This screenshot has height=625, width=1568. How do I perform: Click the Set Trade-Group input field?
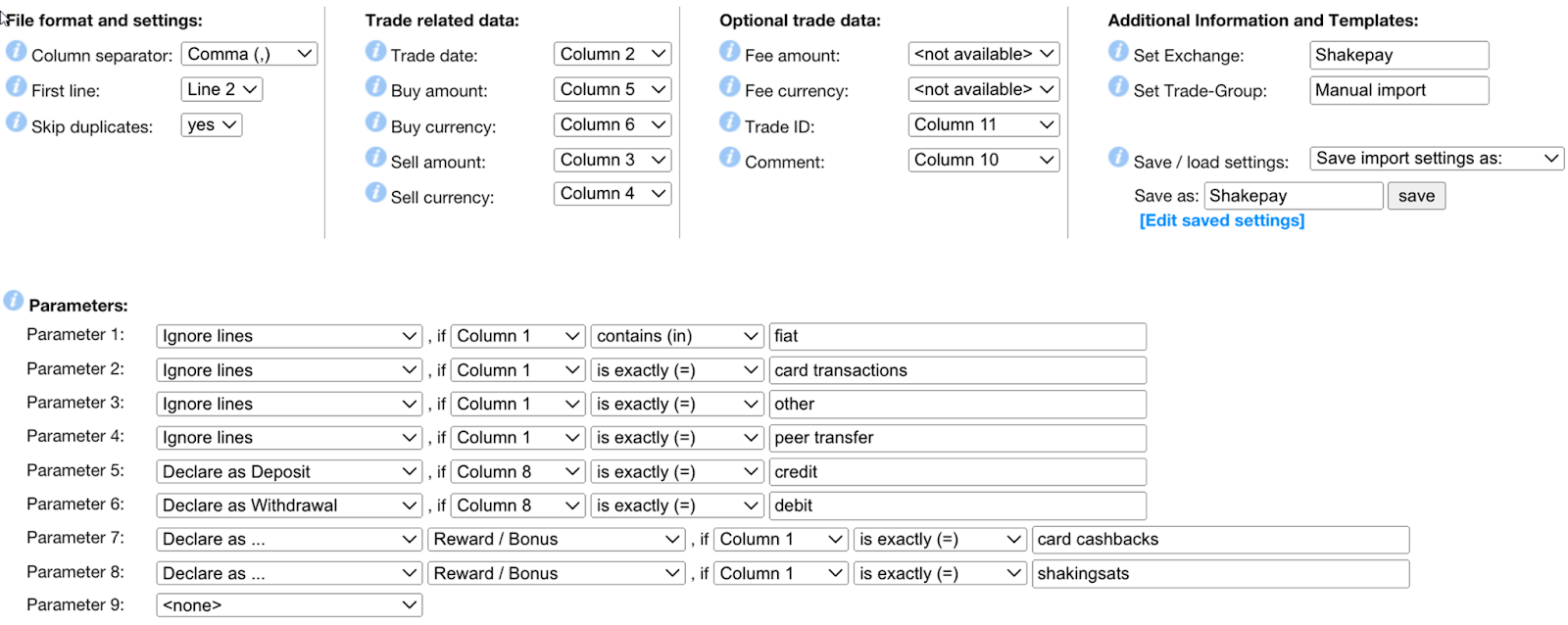(x=1399, y=90)
